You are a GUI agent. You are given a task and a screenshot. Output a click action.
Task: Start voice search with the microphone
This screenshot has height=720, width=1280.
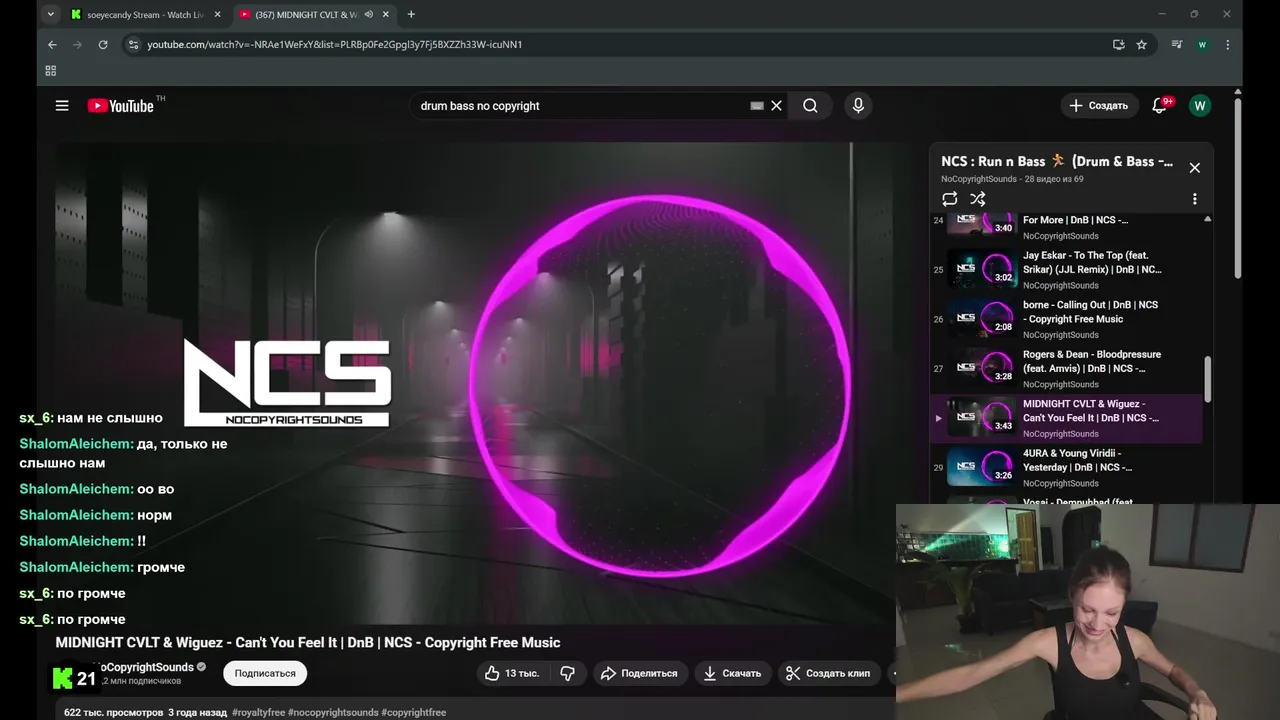click(x=858, y=105)
